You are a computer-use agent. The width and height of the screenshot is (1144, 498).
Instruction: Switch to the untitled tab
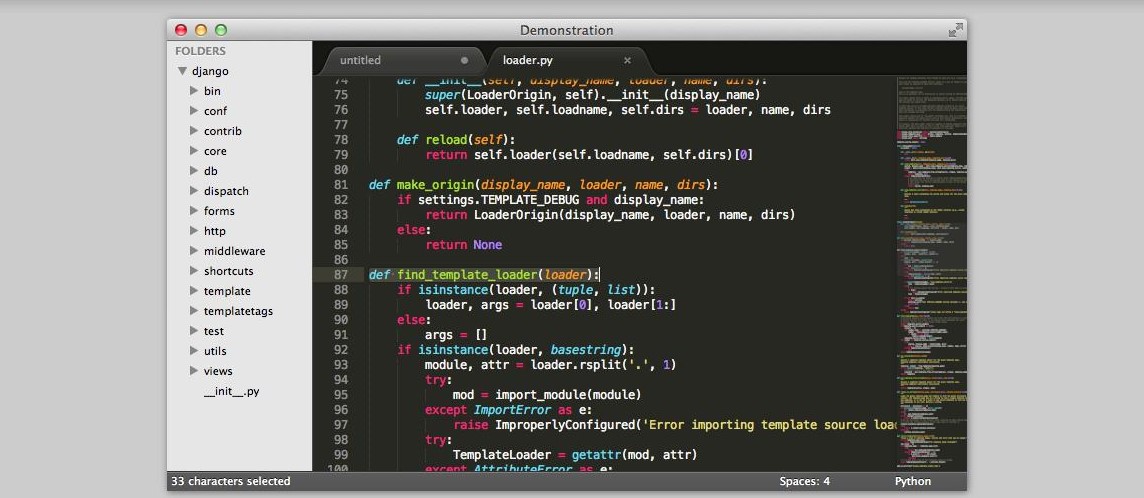click(360, 61)
